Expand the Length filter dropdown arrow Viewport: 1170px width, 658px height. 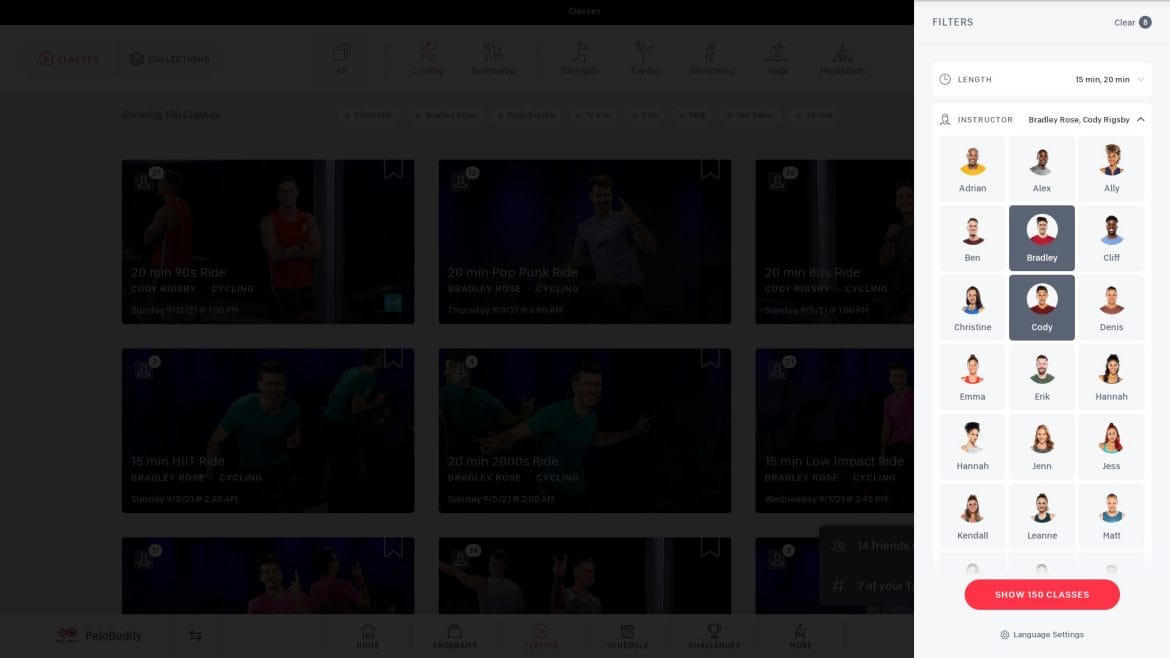[1140, 80]
